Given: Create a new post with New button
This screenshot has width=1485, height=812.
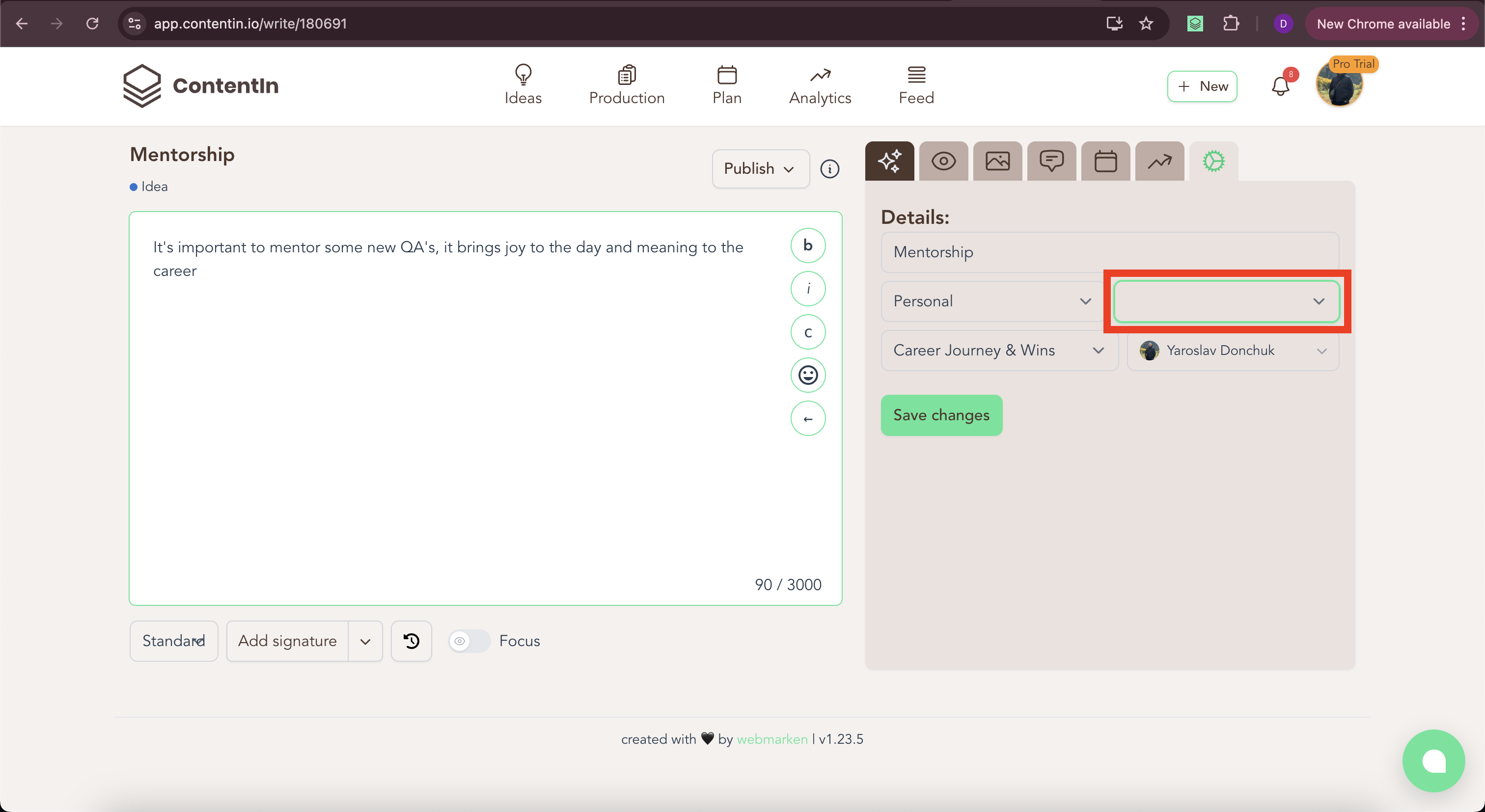Looking at the screenshot, I should pos(1202,86).
